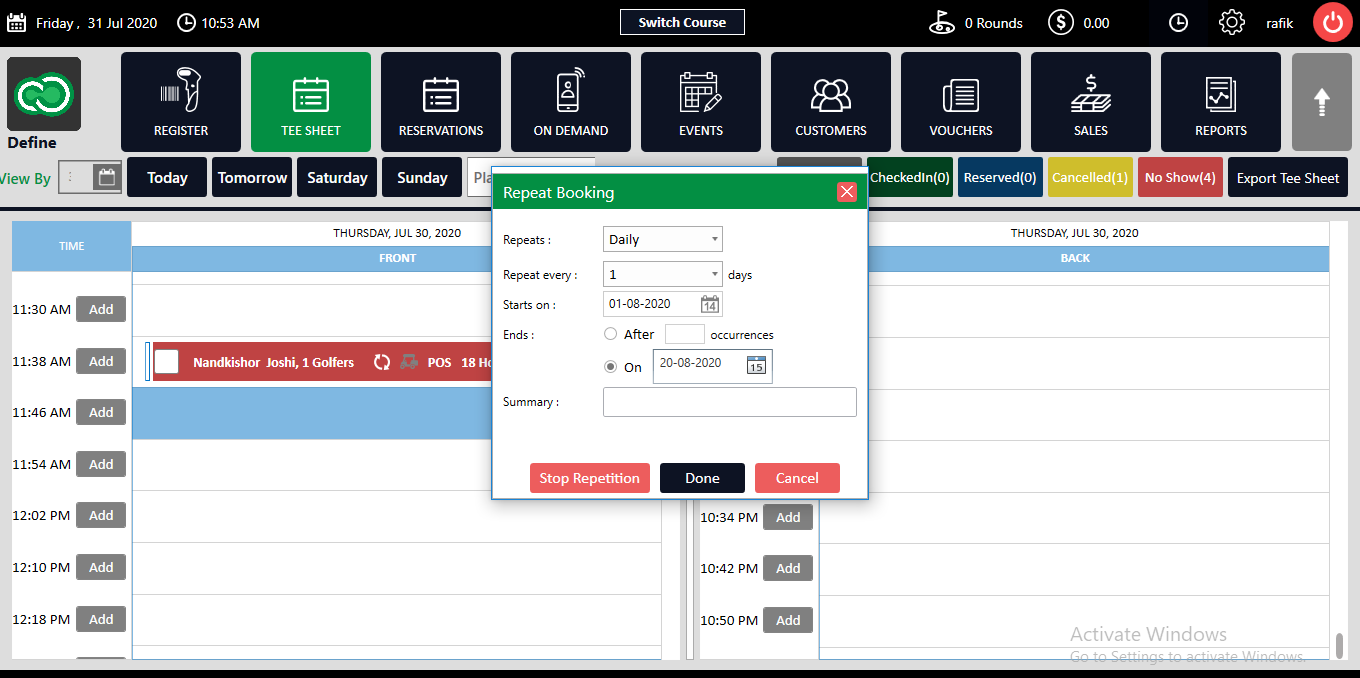The image size is (1360, 678).
Task: Click the Summary text field
Action: tap(730, 402)
